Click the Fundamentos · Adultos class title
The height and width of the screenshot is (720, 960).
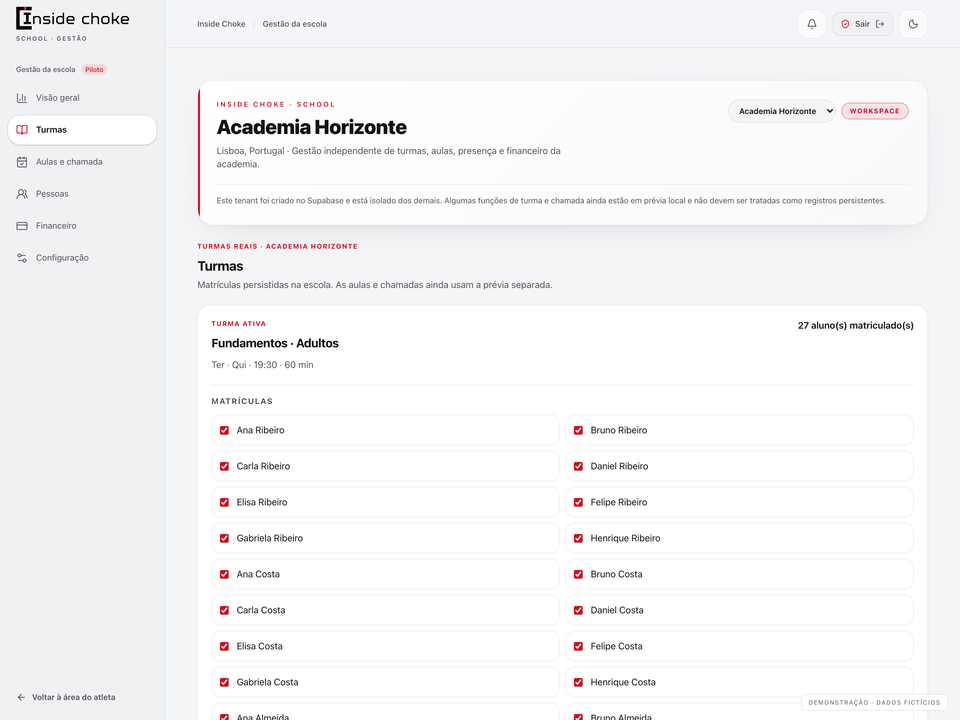275,343
